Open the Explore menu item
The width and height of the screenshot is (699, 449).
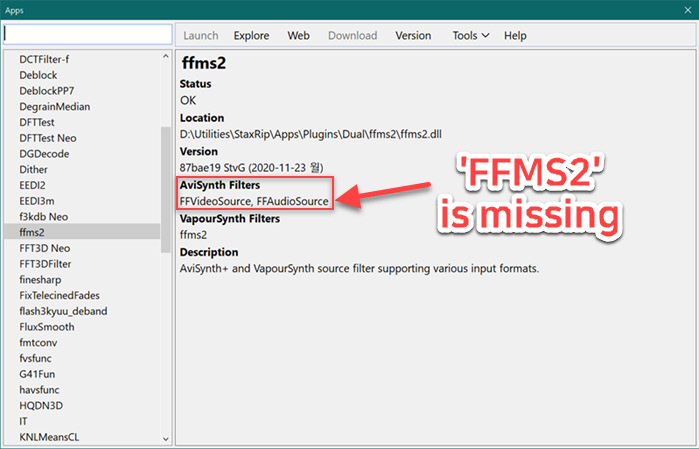(x=251, y=36)
